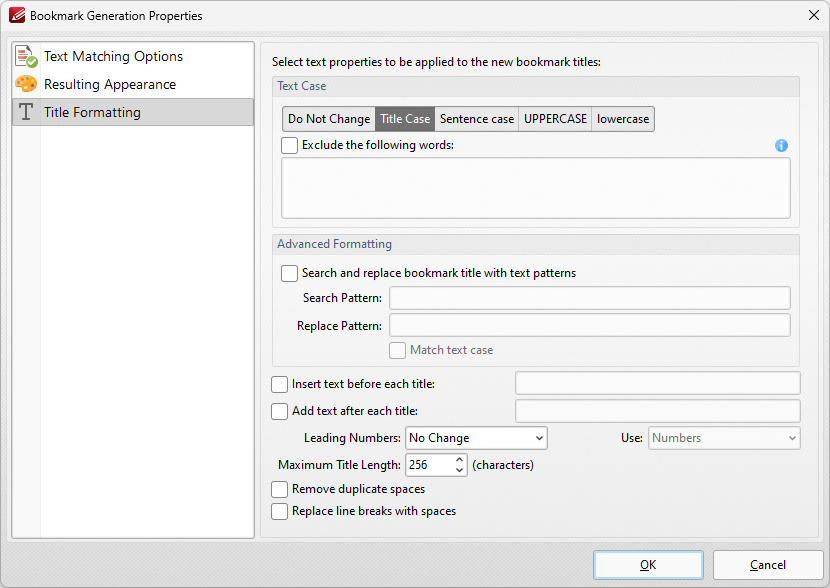Choose the Do Not Change case option

pyautogui.click(x=329, y=119)
